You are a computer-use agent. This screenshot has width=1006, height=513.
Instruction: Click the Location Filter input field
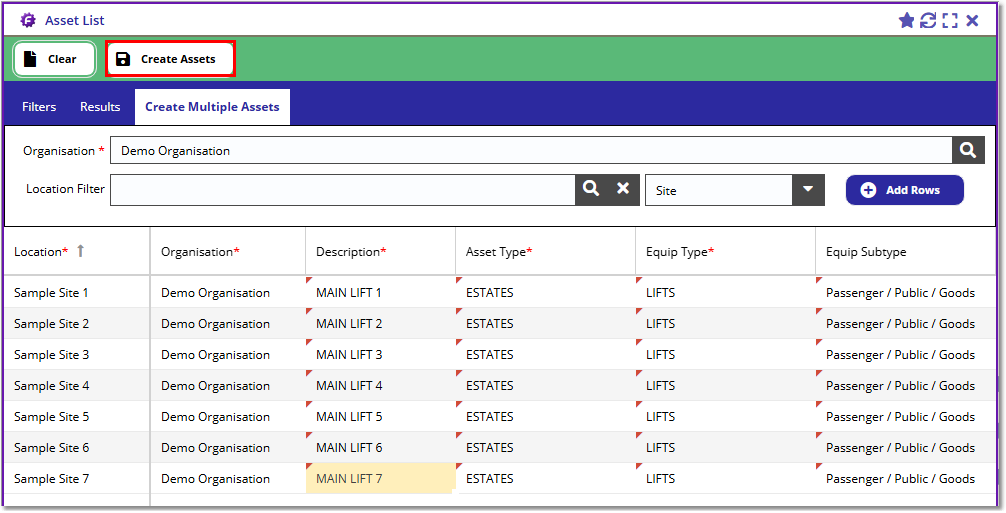[x=343, y=190]
